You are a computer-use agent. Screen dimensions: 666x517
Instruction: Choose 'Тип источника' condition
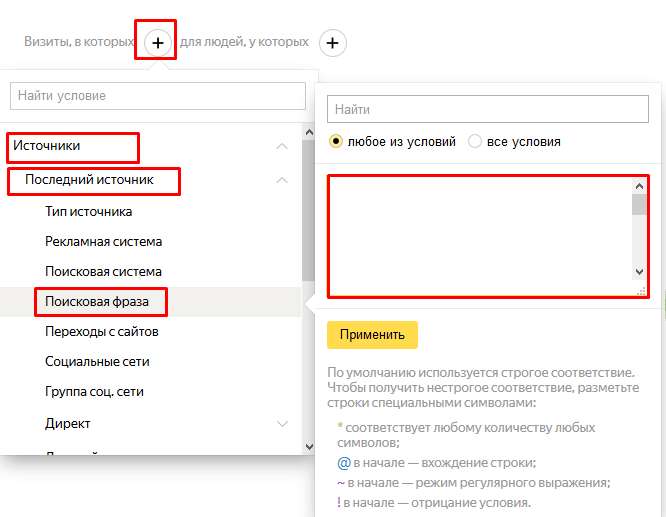click(88, 212)
